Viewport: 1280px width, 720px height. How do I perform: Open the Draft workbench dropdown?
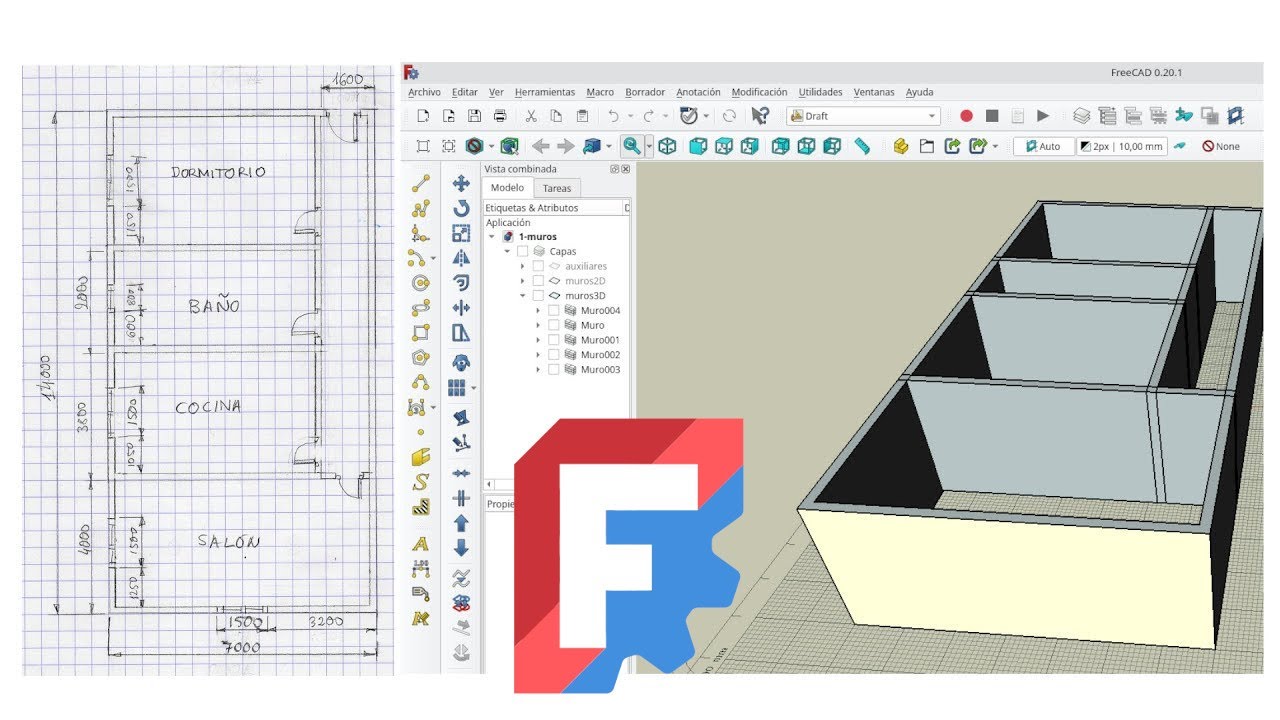(x=863, y=116)
